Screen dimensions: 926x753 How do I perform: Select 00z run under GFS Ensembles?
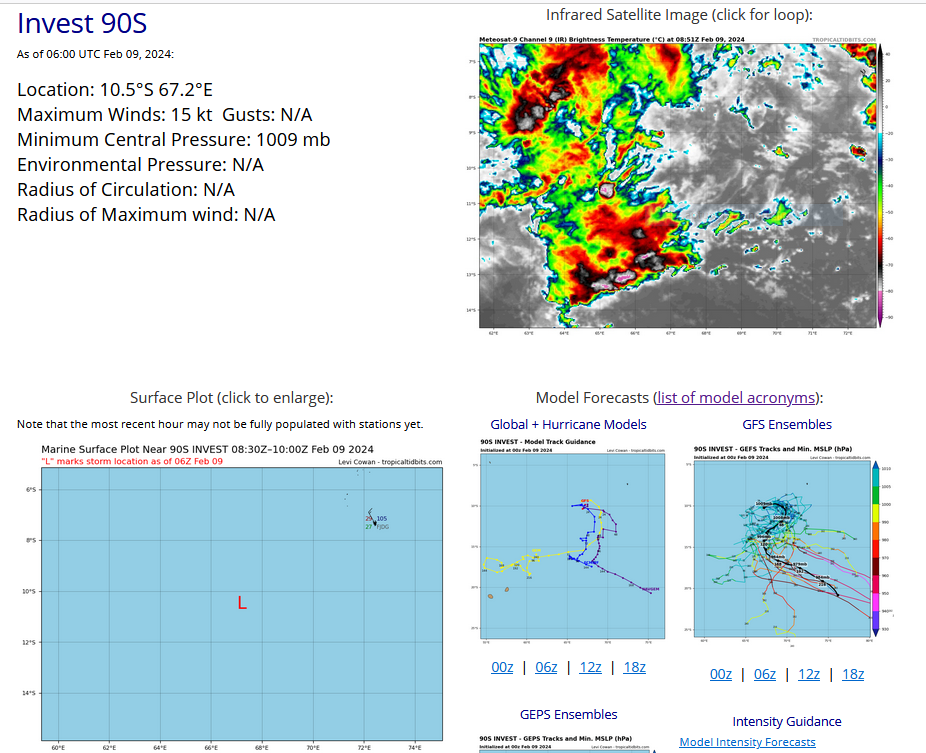[x=720, y=674]
